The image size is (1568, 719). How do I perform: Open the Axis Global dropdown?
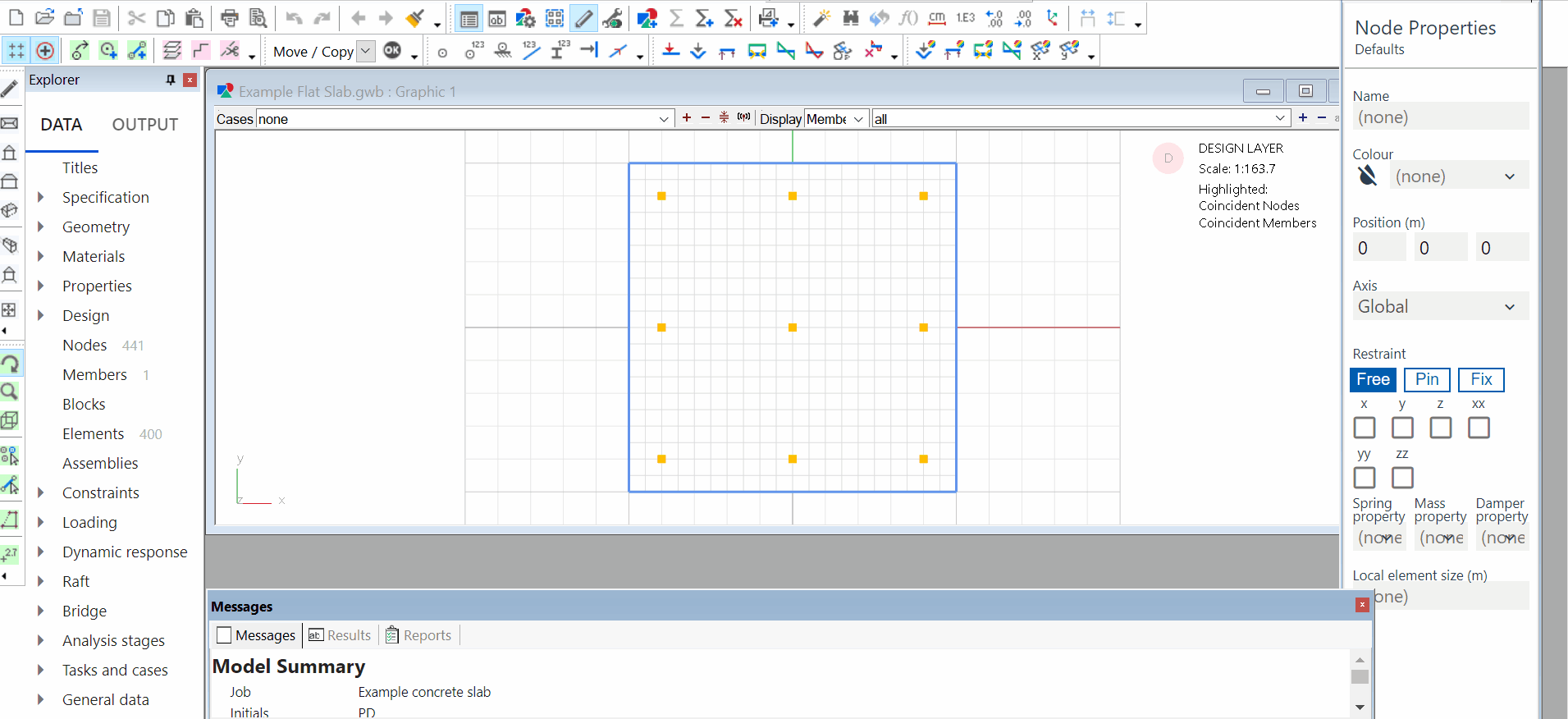click(1440, 307)
